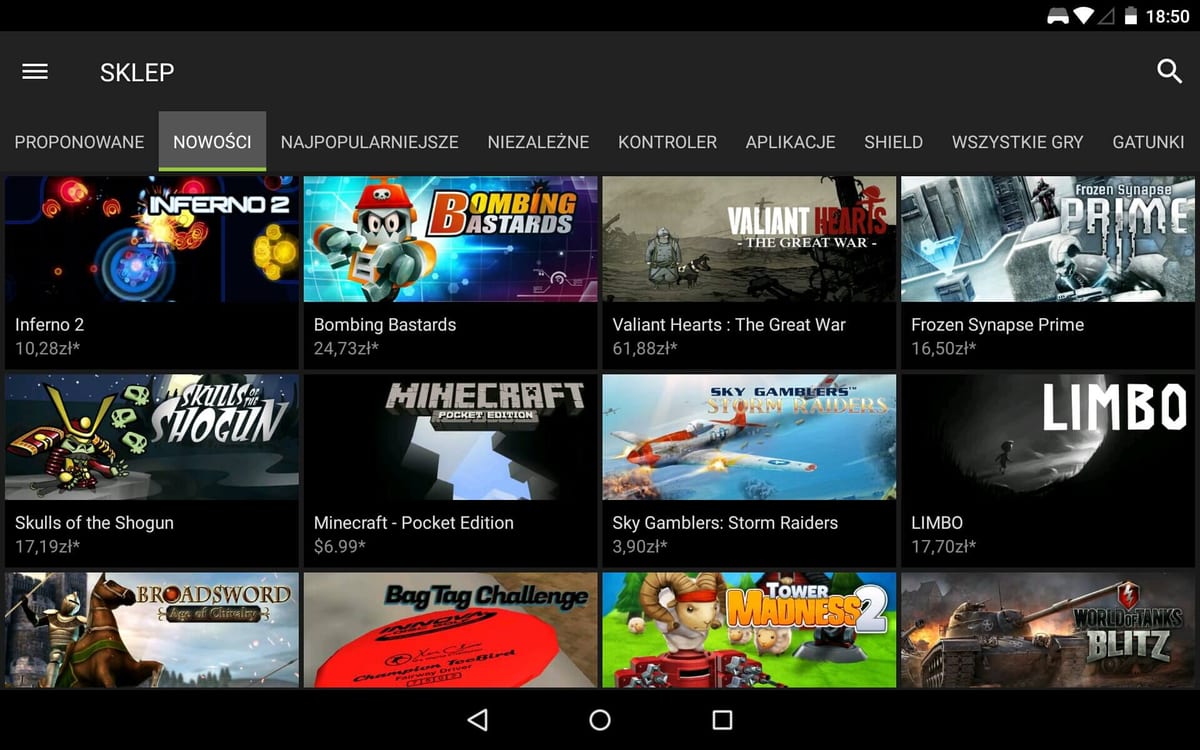Click the 3,90zł* Sky Gamblers price
Image resolution: width=1200 pixels, height=750 pixels.
[640, 547]
